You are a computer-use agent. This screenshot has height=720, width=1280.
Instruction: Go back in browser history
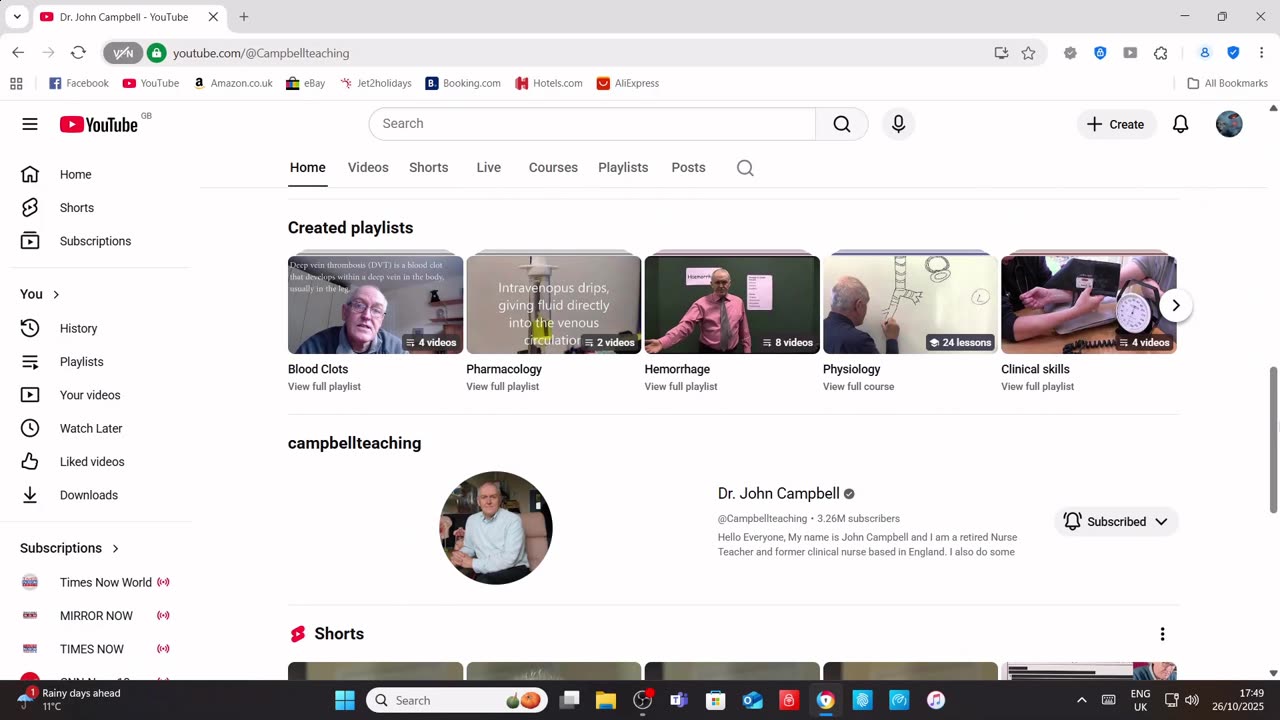(x=18, y=53)
